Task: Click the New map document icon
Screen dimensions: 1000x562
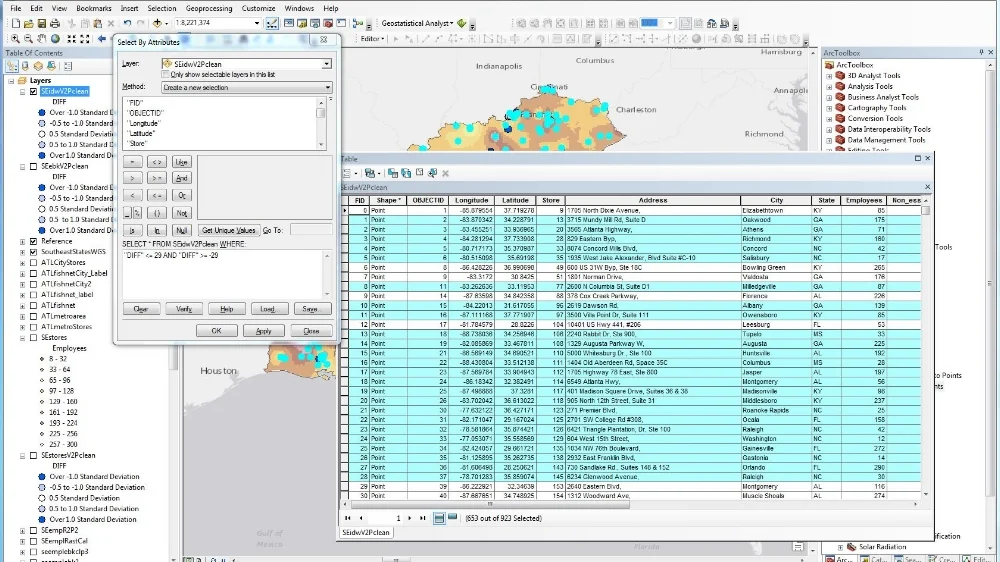Action: pyautogui.click(x=15, y=24)
